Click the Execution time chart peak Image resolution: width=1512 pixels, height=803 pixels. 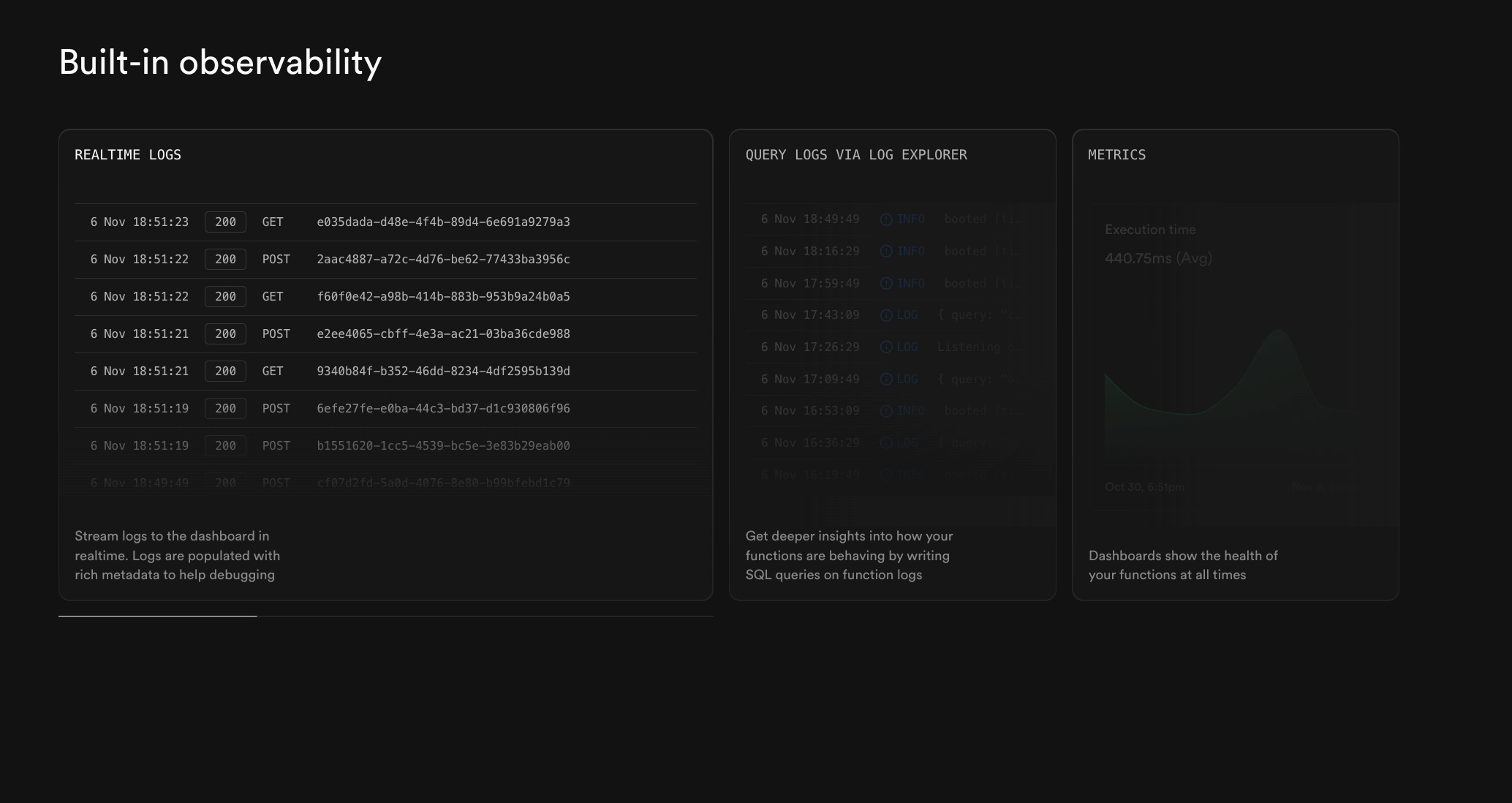(1280, 331)
